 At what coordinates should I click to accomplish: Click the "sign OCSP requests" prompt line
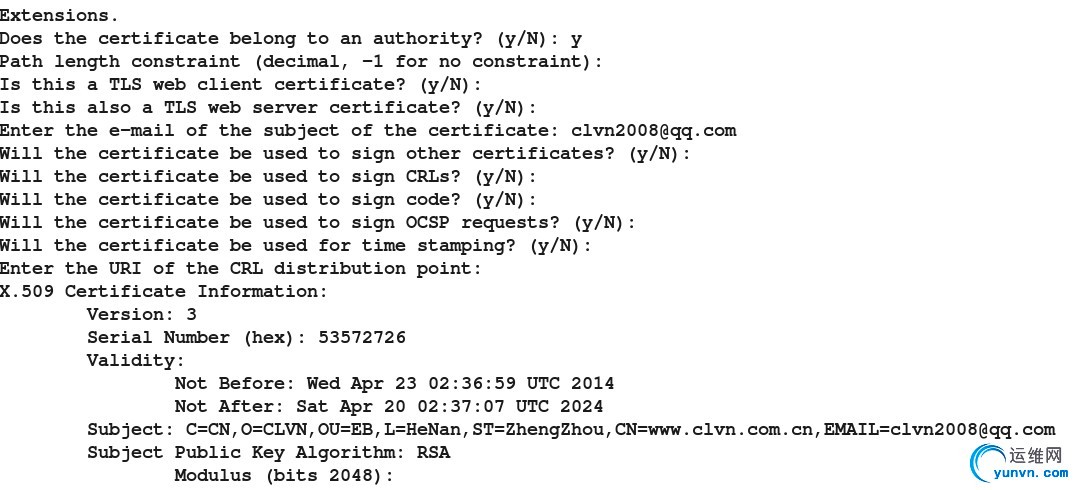pos(317,222)
